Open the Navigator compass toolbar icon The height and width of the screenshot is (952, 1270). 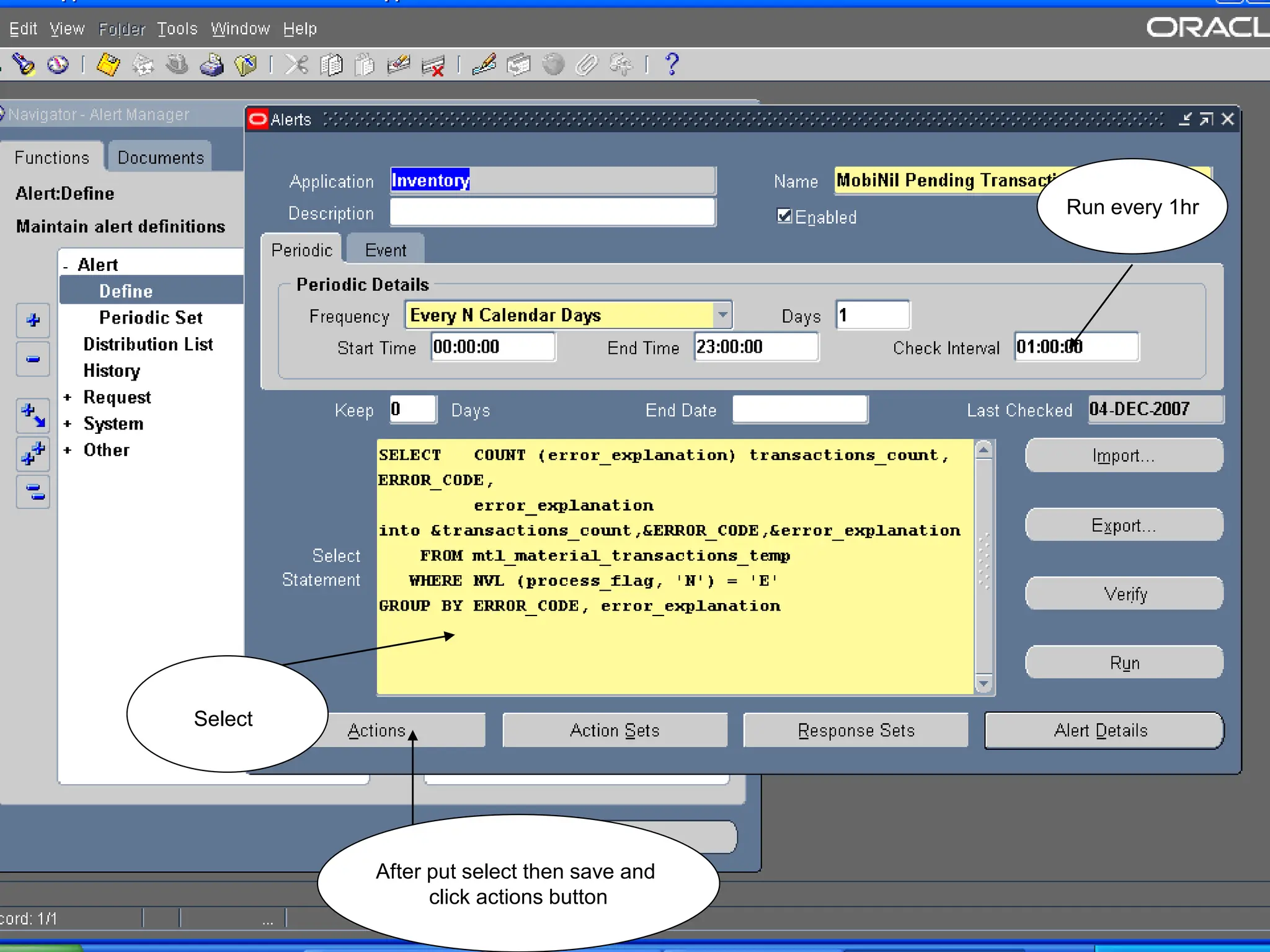click(x=58, y=64)
